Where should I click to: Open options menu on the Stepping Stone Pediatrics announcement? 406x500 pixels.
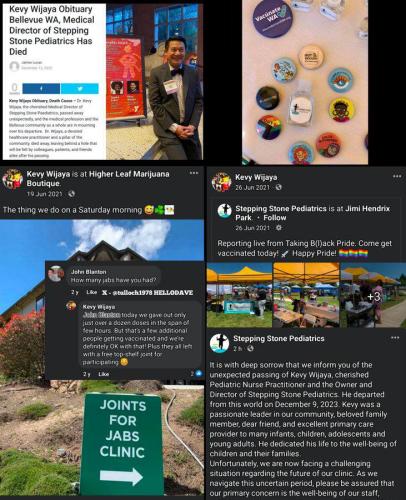(x=395, y=338)
